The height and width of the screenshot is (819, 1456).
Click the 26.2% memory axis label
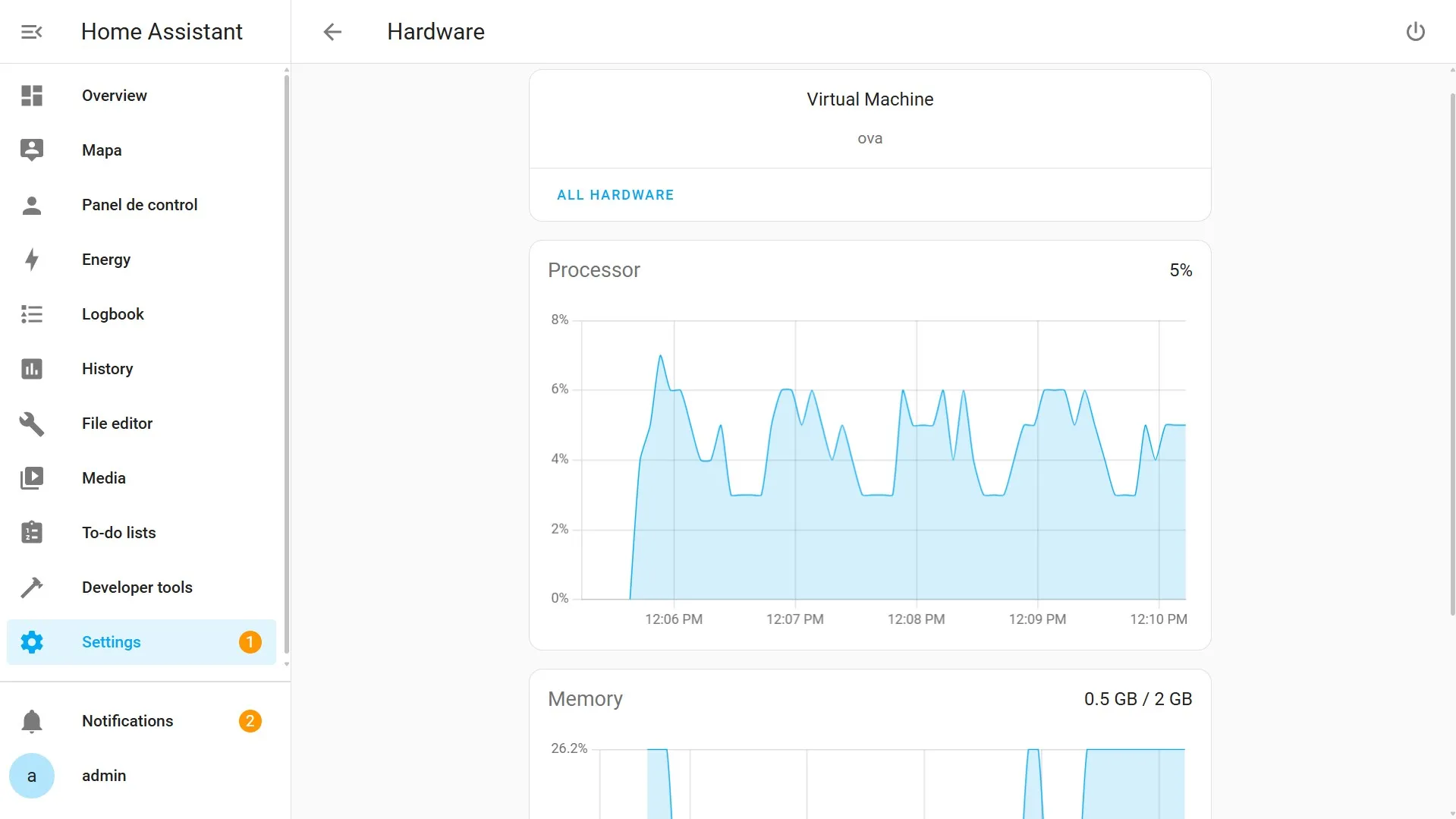pos(569,748)
